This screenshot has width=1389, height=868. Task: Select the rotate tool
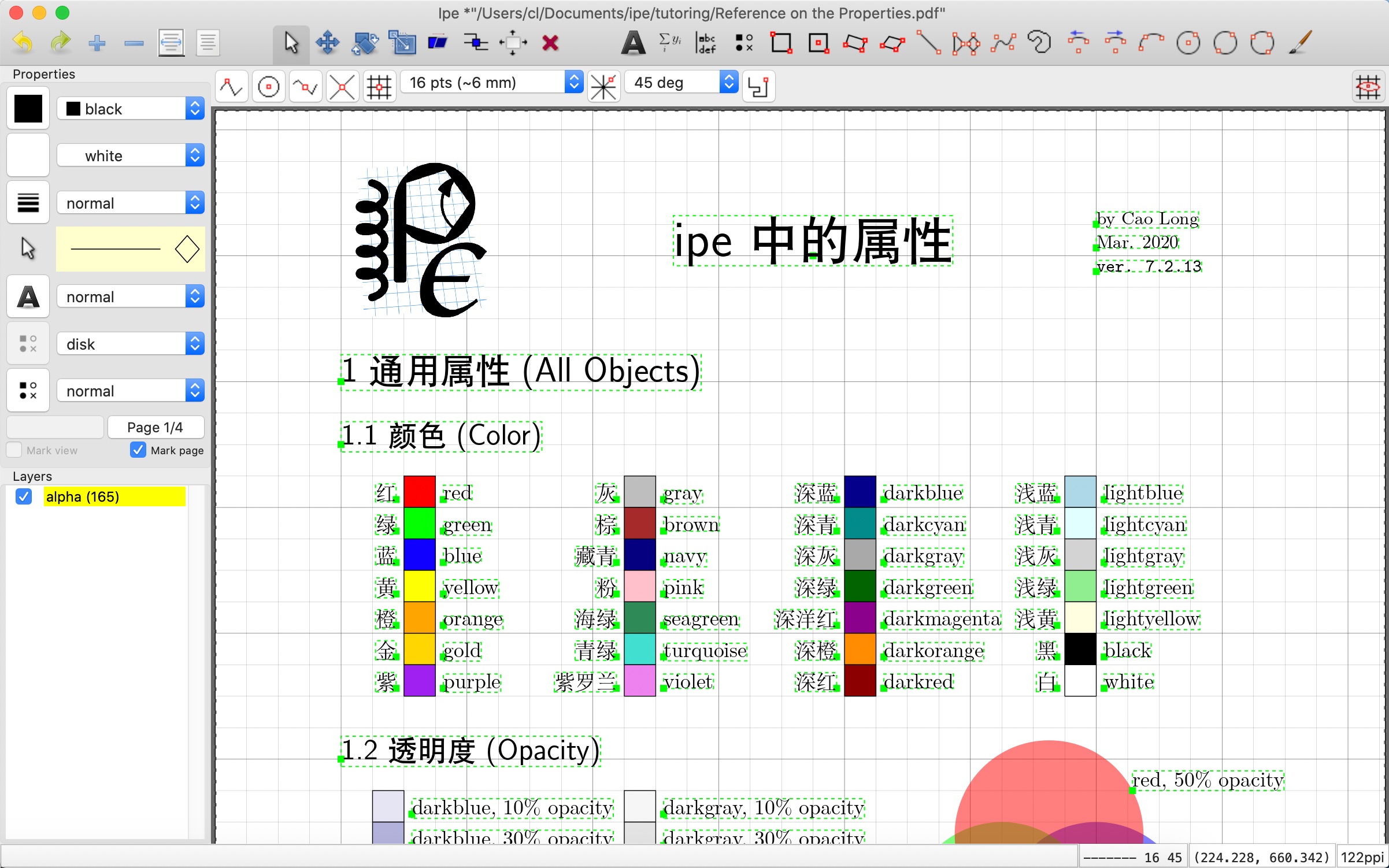(365, 43)
